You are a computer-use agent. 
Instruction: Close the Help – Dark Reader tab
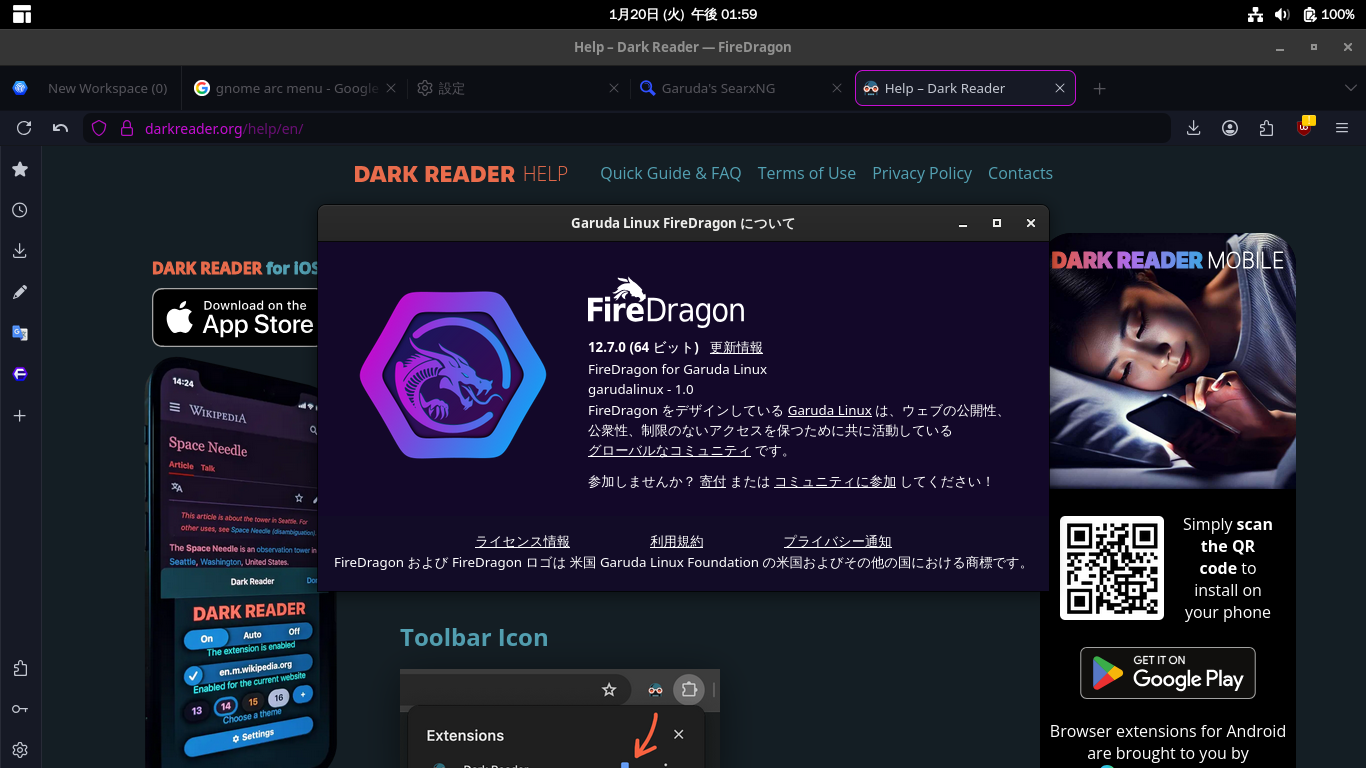[1060, 88]
